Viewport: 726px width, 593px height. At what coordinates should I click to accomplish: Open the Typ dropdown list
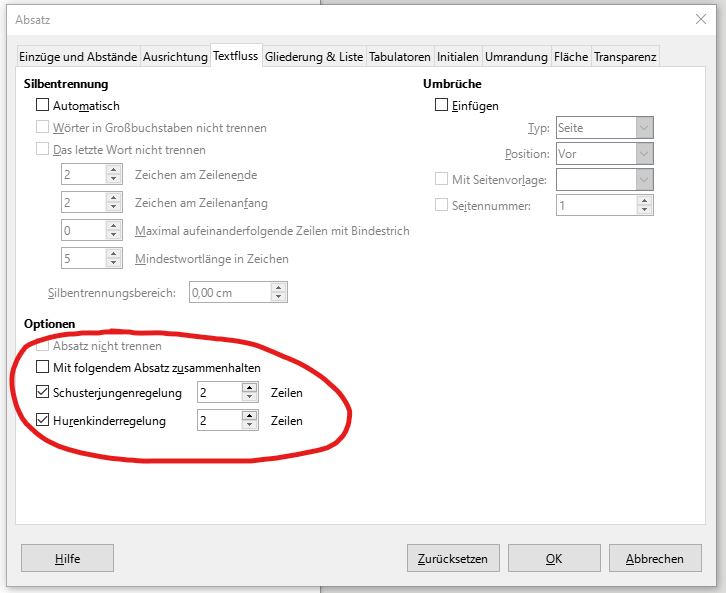coord(644,128)
